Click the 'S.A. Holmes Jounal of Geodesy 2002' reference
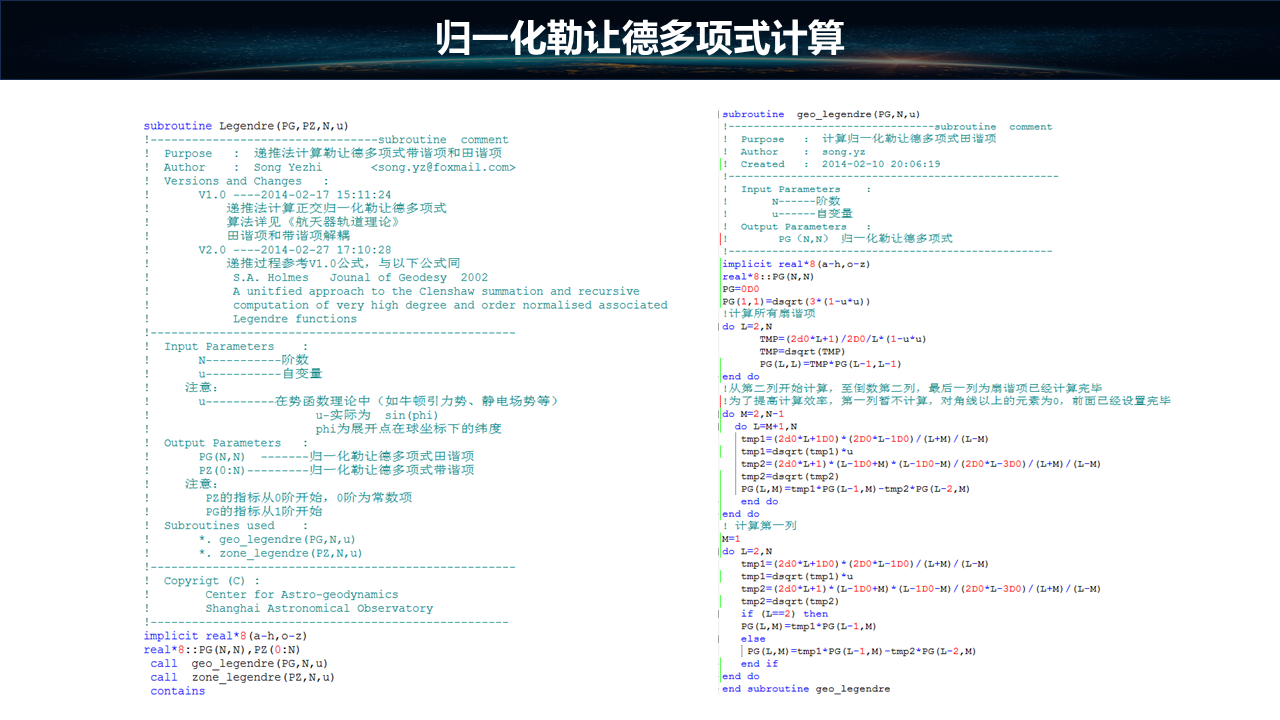The width and height of the screenshot is (1280, 720). pos(360,278)
